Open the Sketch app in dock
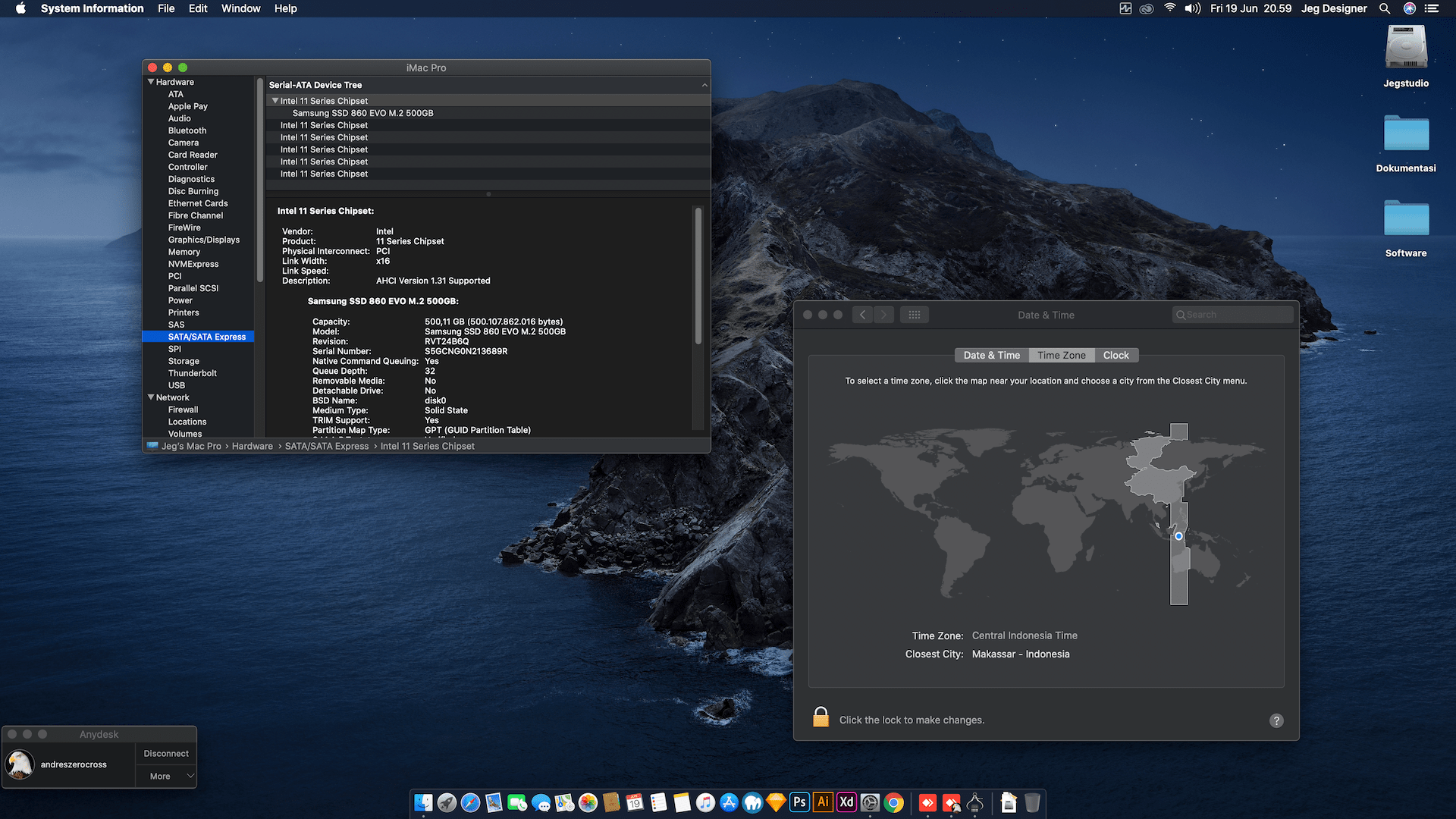 click(776, 802)
